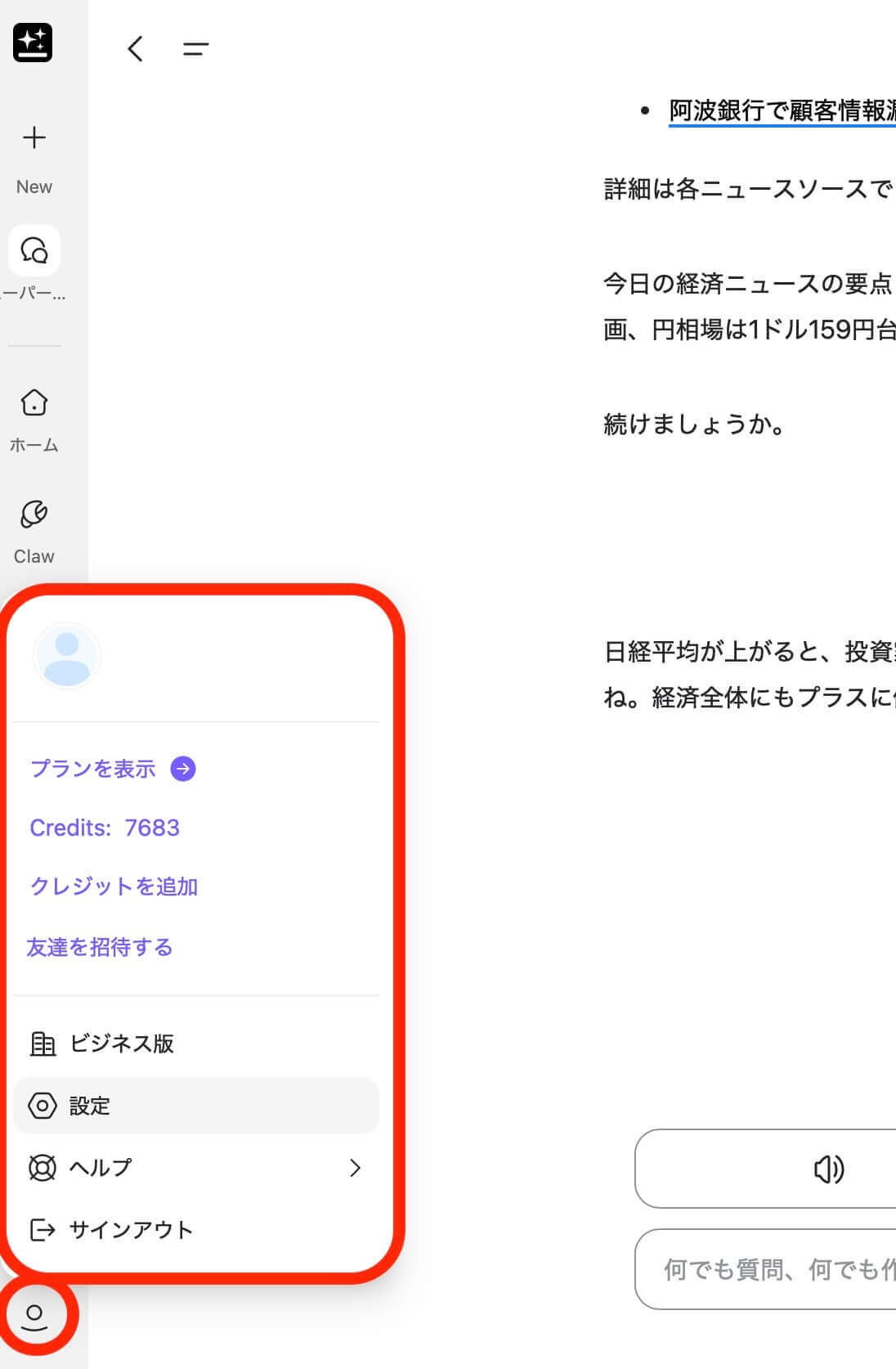
Task: Click 友達を招待する
Action: [100, 947]
